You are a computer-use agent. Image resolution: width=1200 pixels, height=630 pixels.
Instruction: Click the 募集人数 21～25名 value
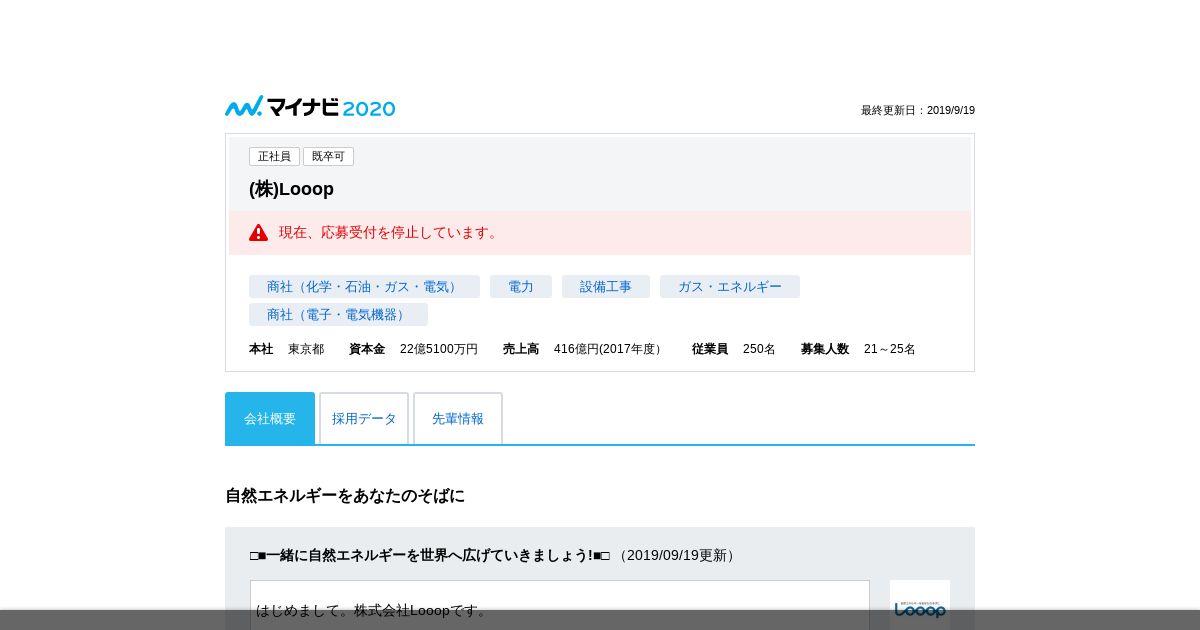click(858, 349)
